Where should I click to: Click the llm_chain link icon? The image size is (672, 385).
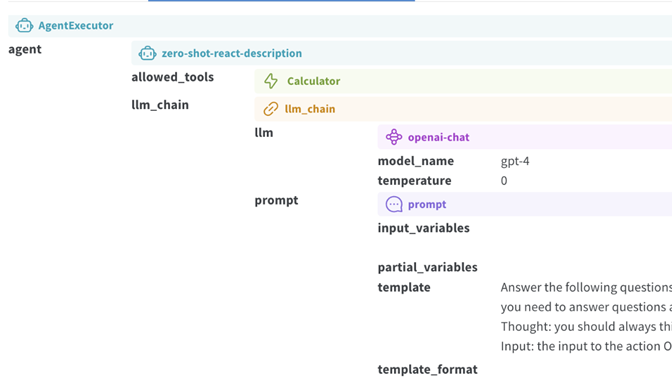click(x=270, y=109)
